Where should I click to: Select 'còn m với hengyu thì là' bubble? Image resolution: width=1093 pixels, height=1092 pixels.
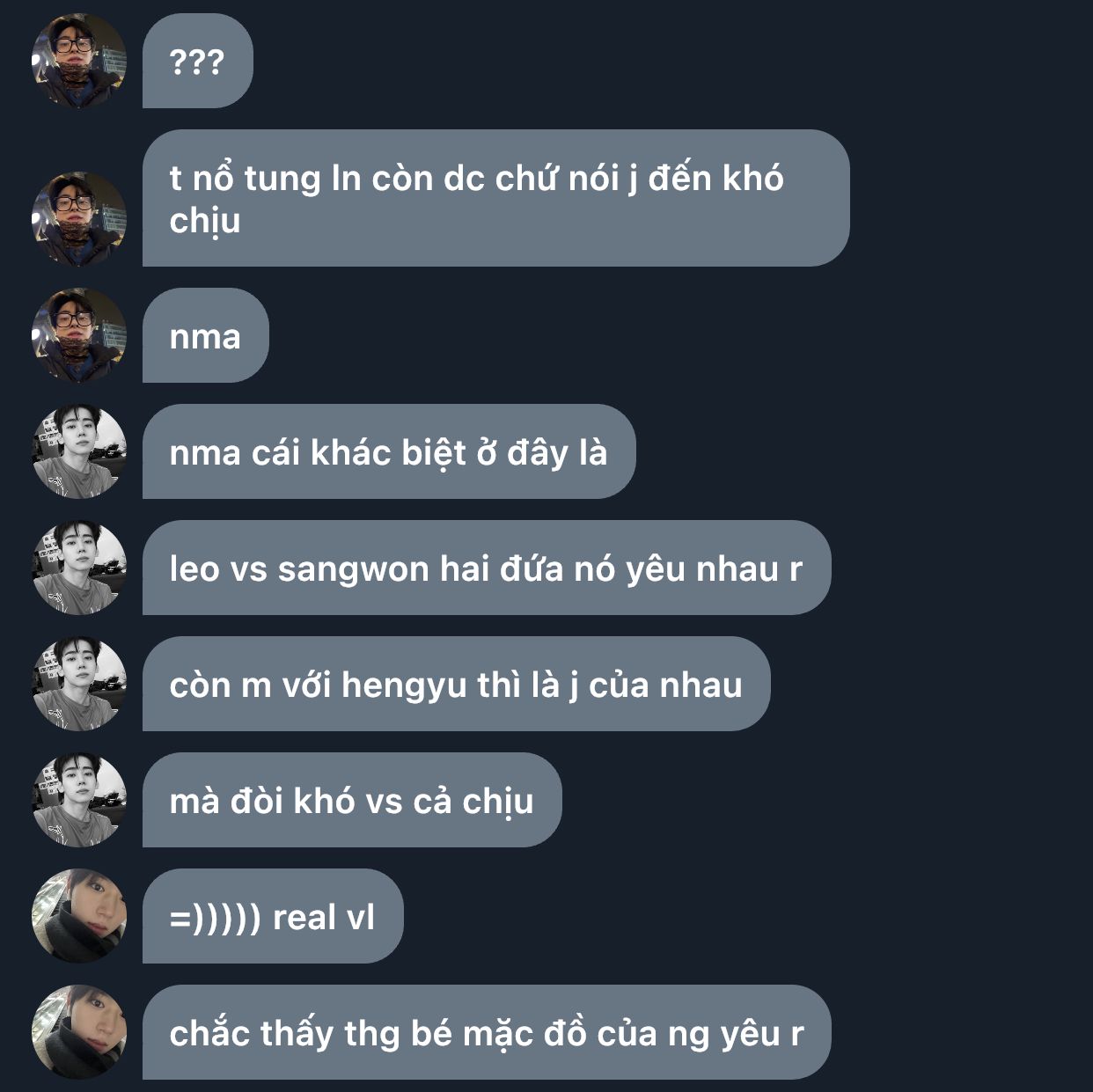[x=456, y=684]
